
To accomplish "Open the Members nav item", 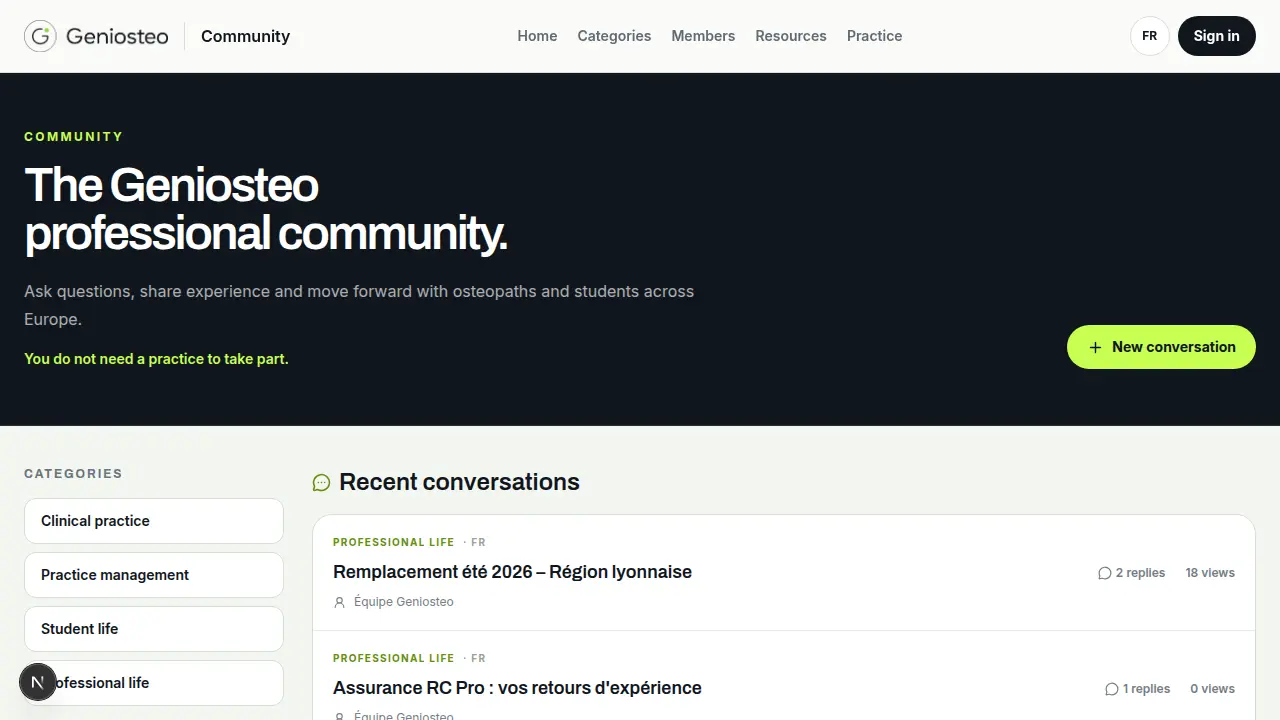I will (703, 36).
